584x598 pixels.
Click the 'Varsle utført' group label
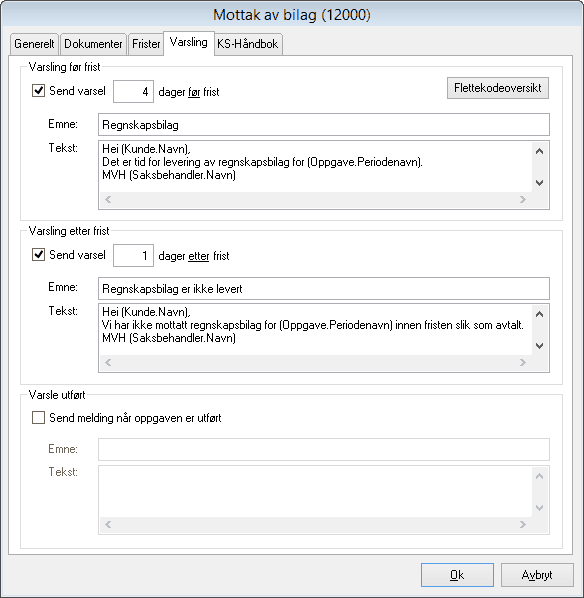pos(57,395)
